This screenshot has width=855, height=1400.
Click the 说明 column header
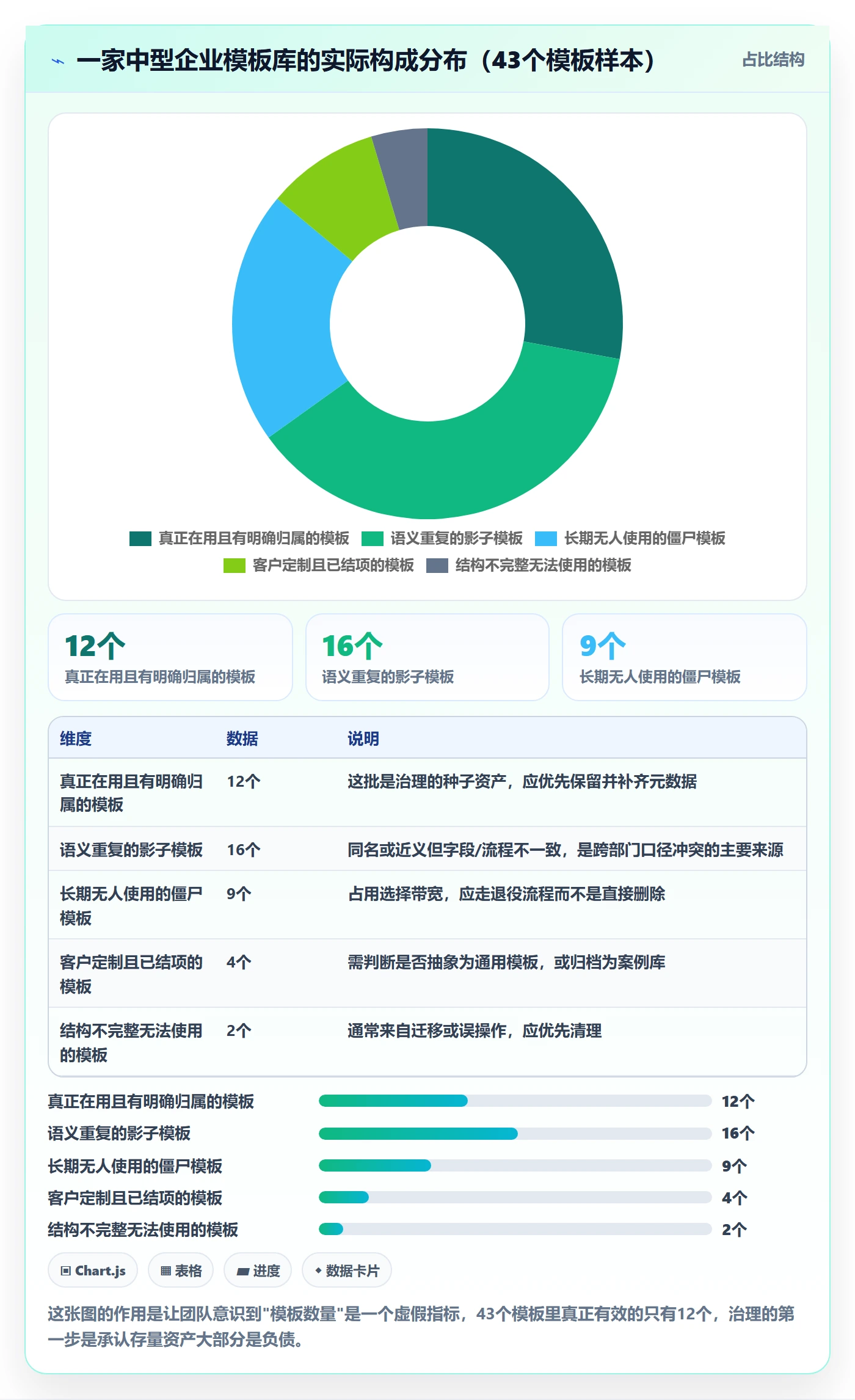tap(363, 738)
